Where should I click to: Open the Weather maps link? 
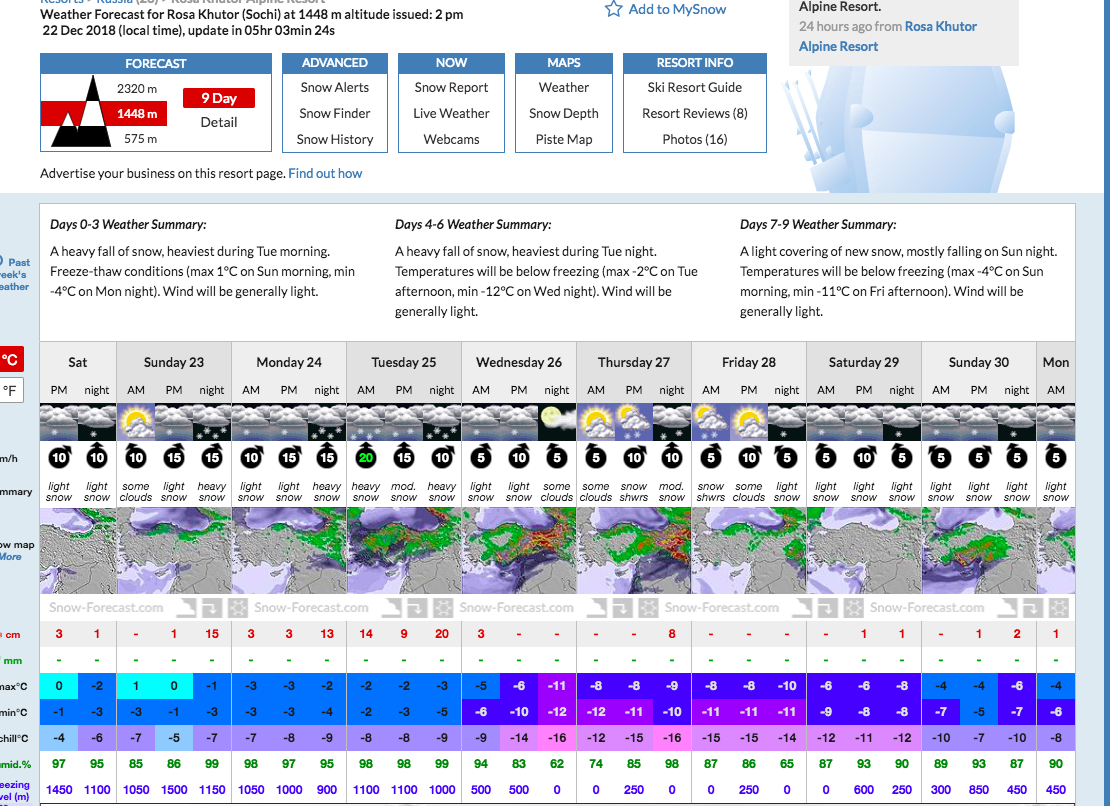(564, 87)
